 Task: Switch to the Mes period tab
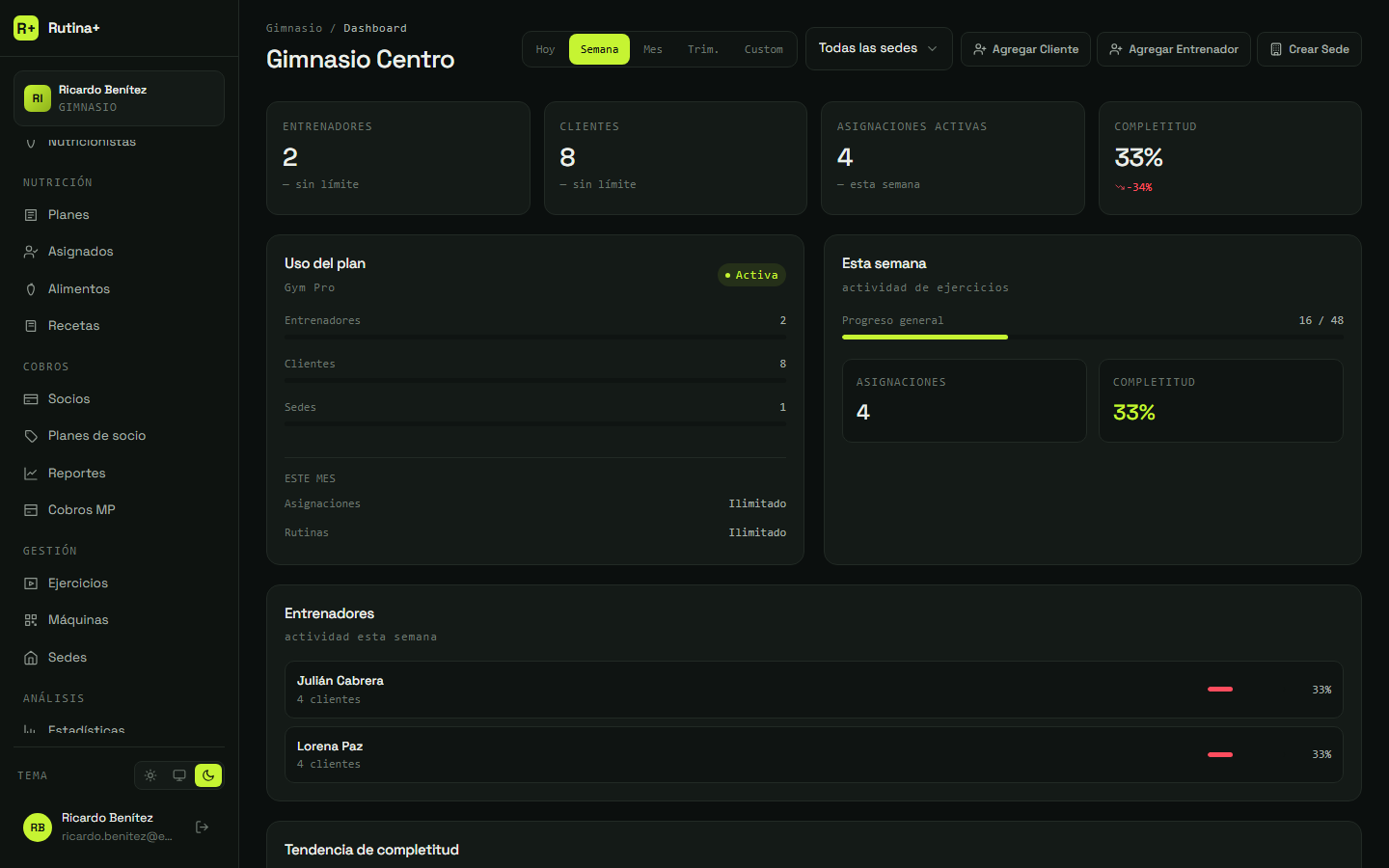pos(653,49)
